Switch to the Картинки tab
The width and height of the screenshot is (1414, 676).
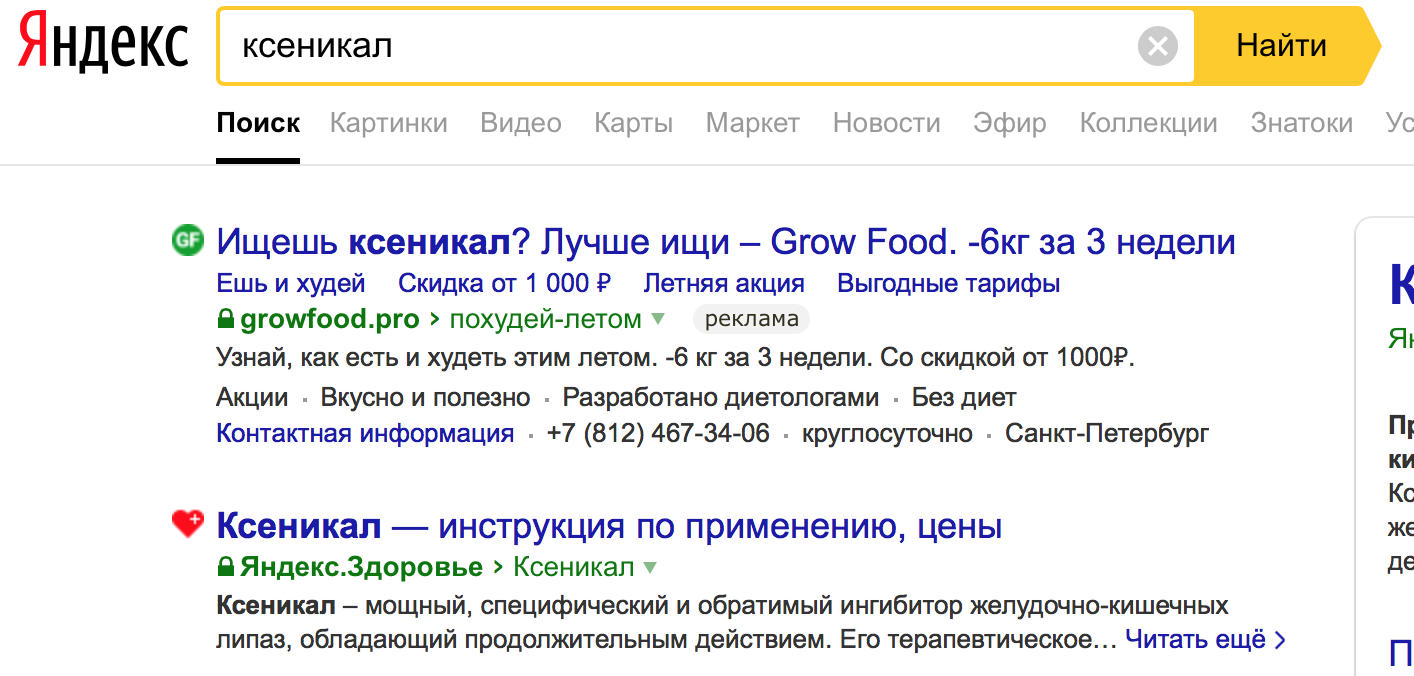pos(388,123)
